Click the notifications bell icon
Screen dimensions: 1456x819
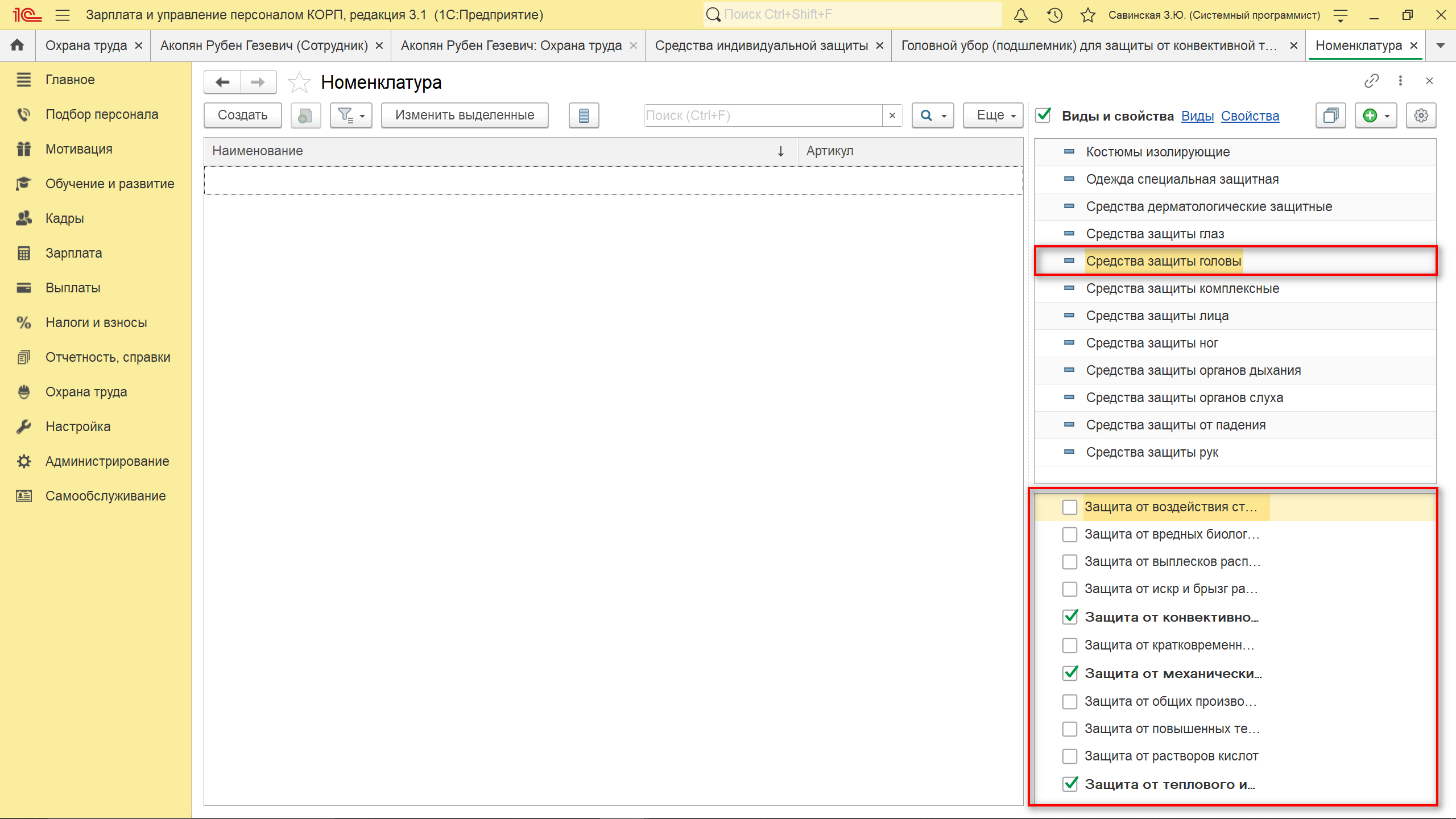(1021, 15)
